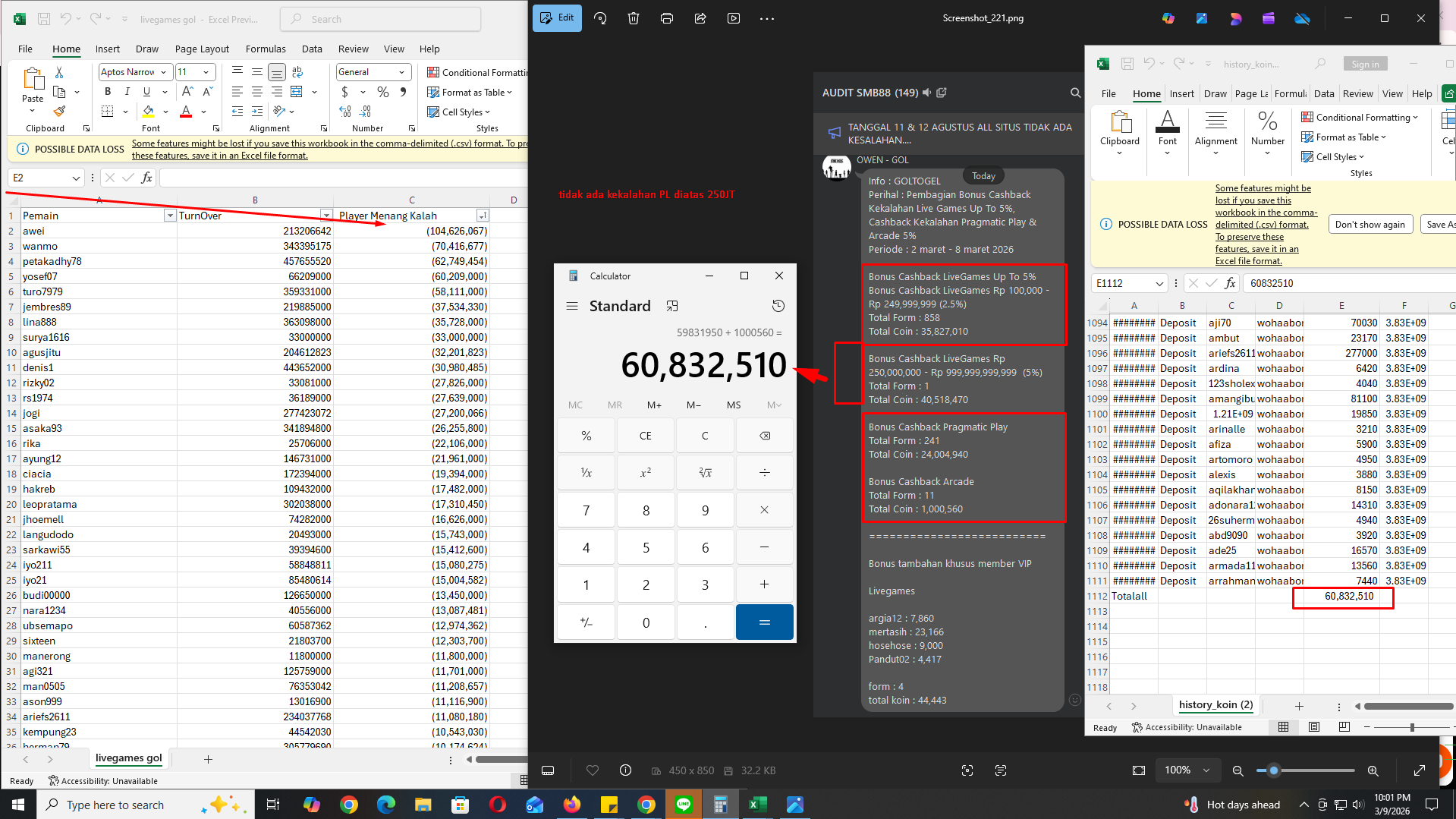This screenshot has height=819, width=1456.
Task: Click the Edit button in Photos
Action: pyautogui.click(x=557, y=18)
